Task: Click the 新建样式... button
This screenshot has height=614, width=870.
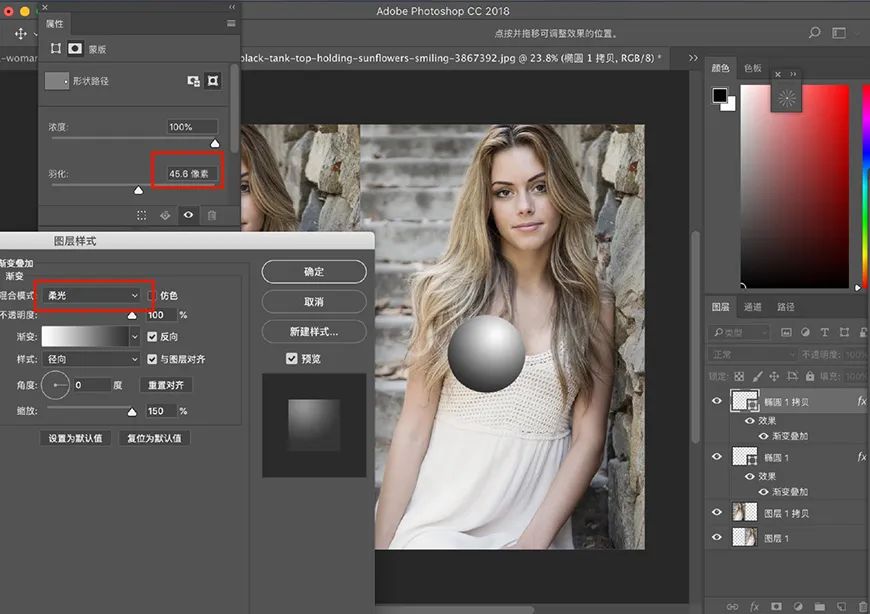Action: [314, 332]
